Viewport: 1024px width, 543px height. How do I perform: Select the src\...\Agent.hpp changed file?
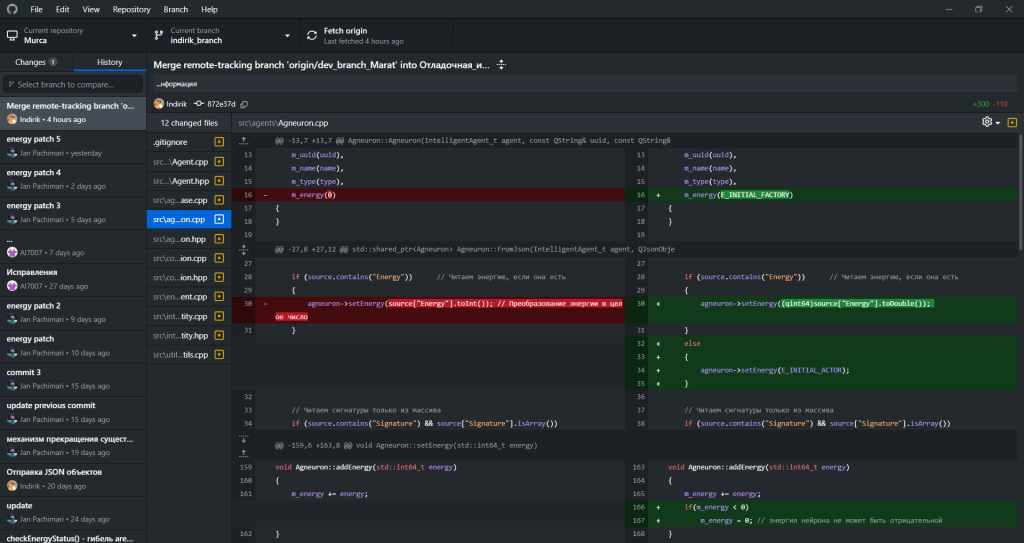point(182,181)
